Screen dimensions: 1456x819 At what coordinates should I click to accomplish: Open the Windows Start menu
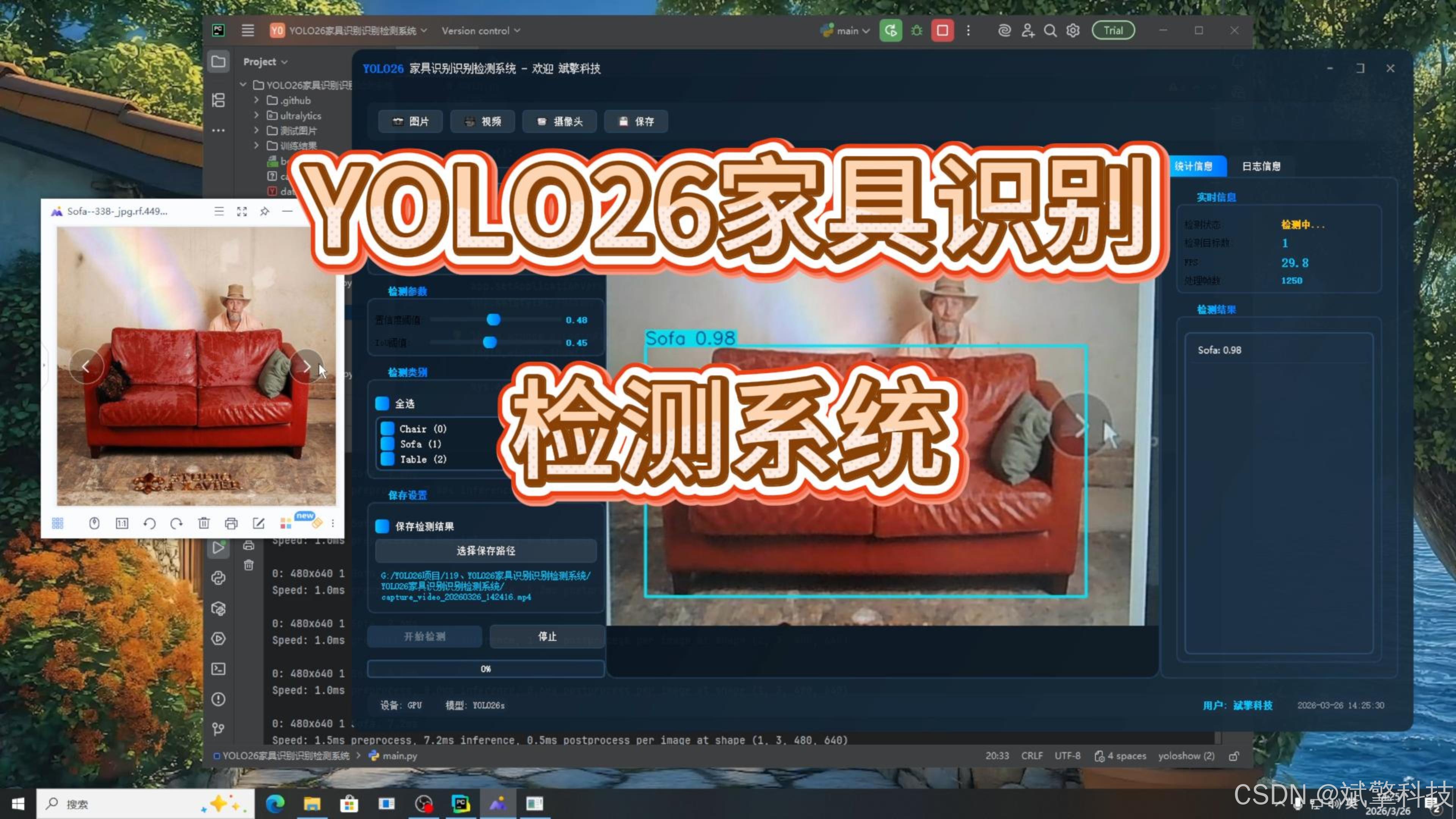[x=17, y=804]
